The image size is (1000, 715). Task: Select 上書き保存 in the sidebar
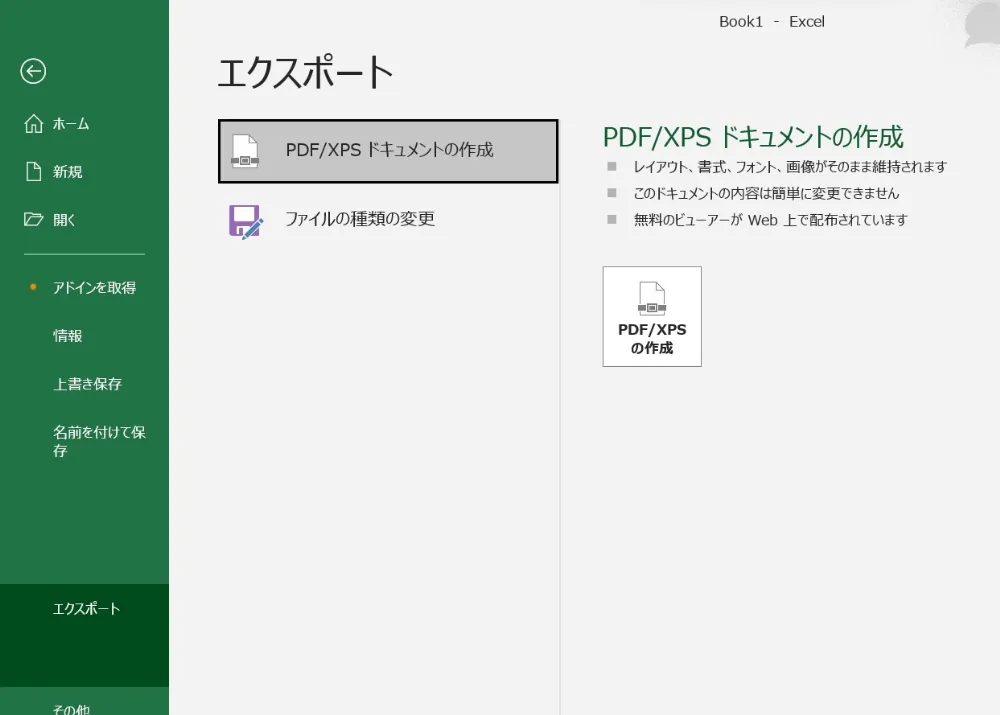84,383
